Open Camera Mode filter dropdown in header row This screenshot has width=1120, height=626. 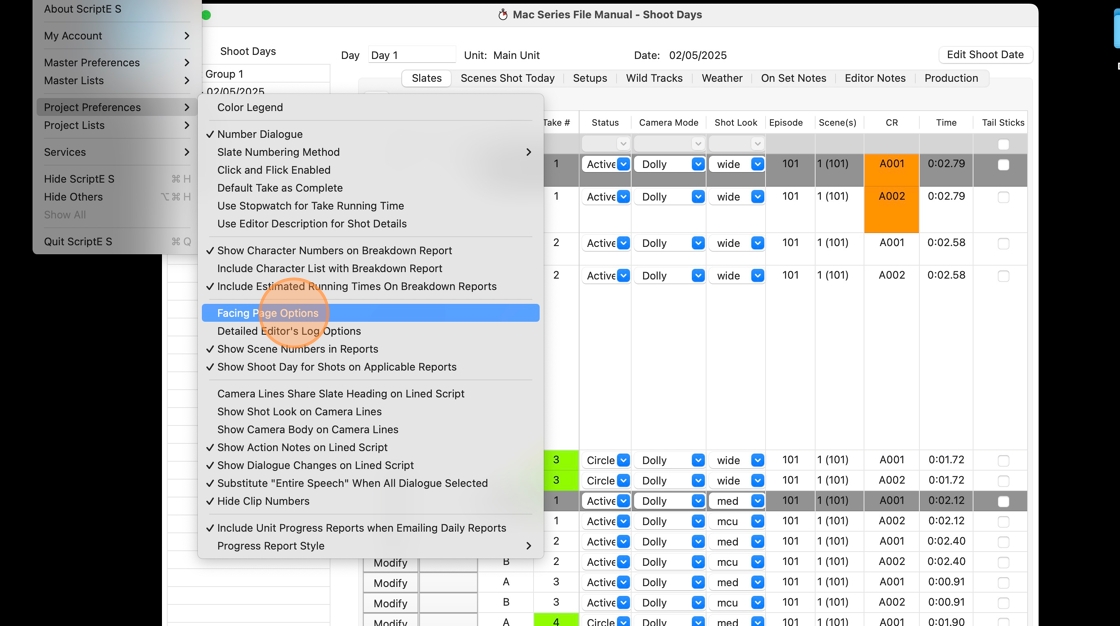pyautogui.click(x=669, y=144)
